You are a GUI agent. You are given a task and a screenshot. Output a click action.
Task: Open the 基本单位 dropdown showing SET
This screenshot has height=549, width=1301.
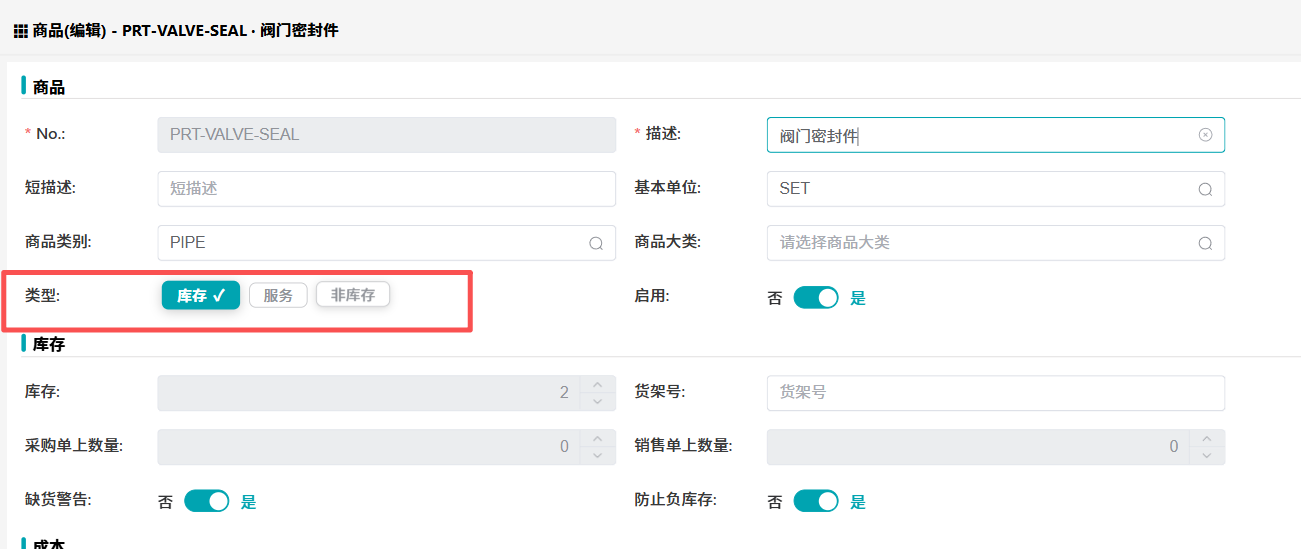(x=980, y=189)
